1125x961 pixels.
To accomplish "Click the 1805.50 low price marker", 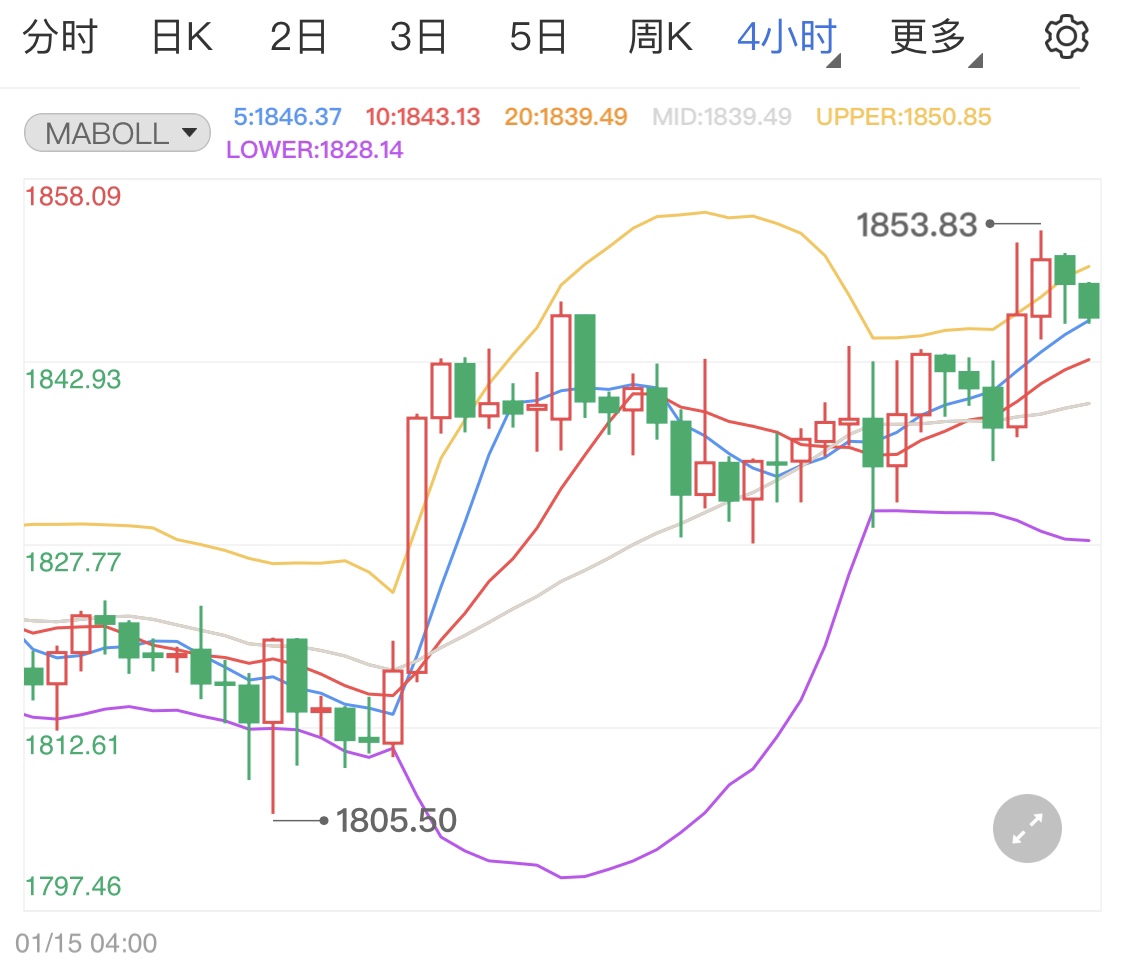I will point(396,820).
